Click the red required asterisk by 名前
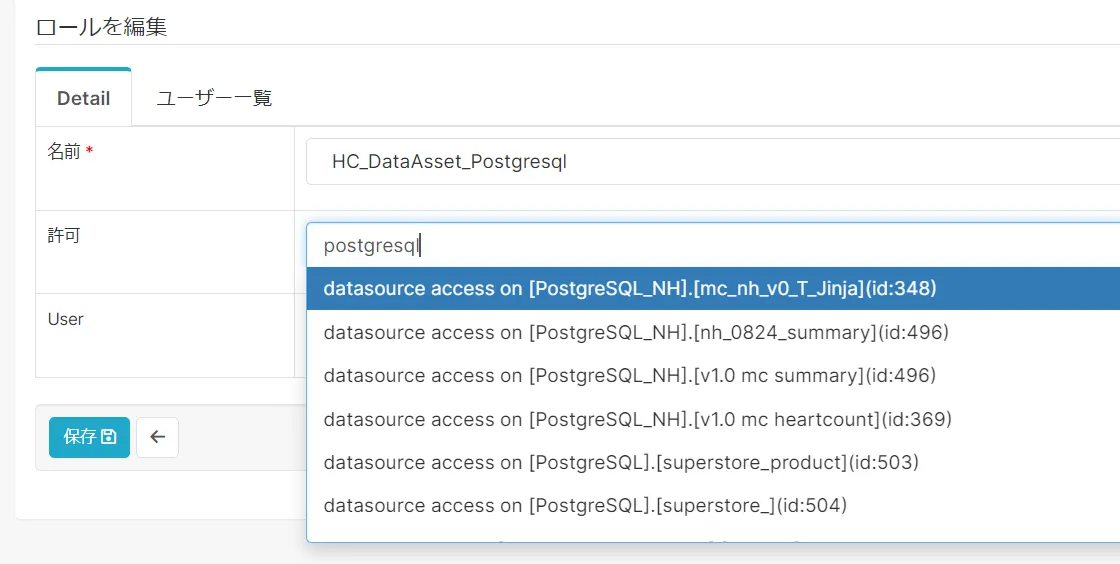 pyautogui.click(x=89, y=152)
